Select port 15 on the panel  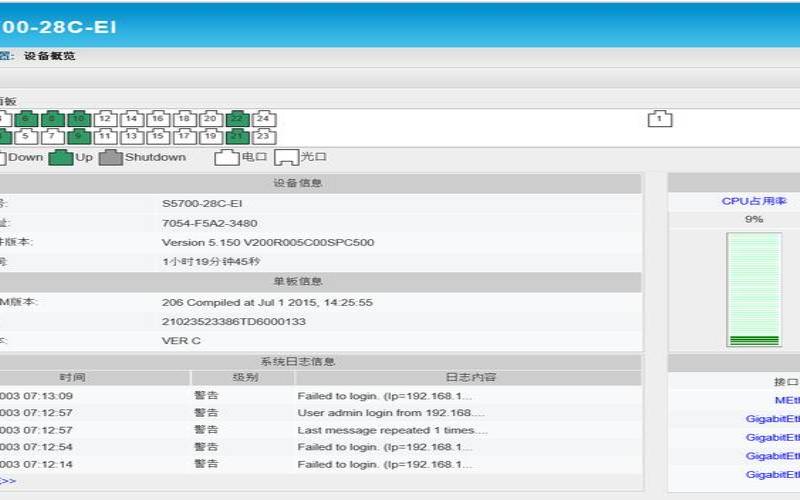[158, 136]
